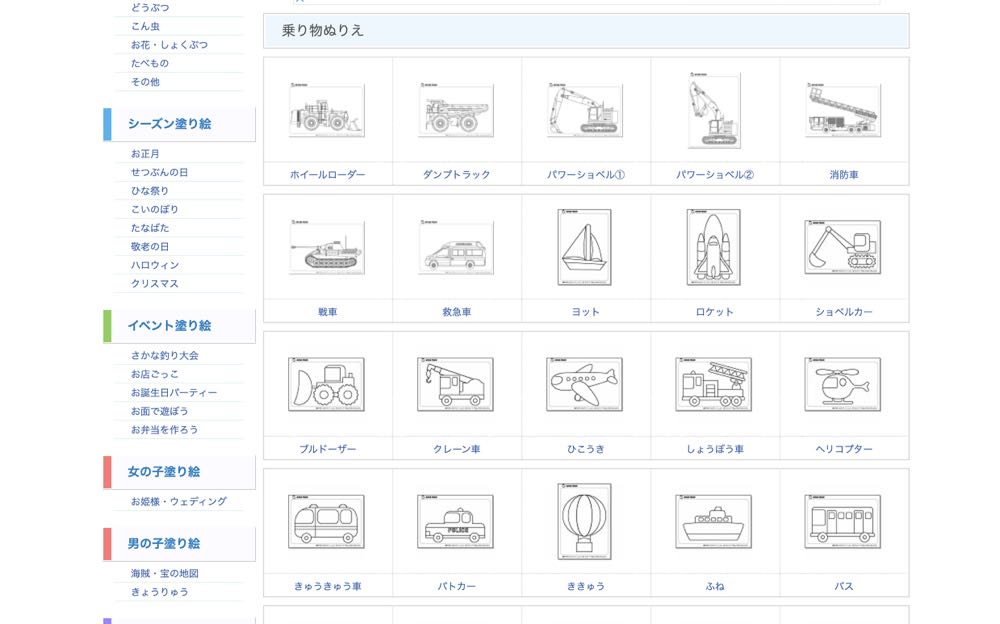Select クリスマス seasonal category link

tap(155, 283)
